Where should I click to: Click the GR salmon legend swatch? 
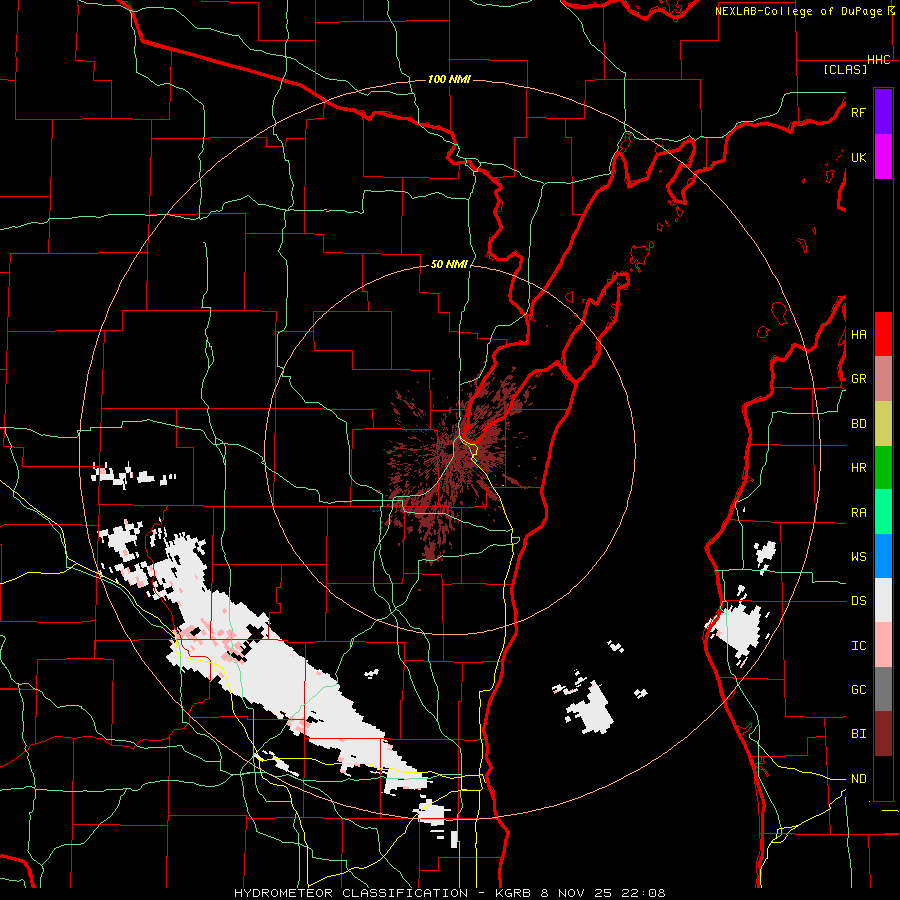pyautogui.click(x=883, y=378)
